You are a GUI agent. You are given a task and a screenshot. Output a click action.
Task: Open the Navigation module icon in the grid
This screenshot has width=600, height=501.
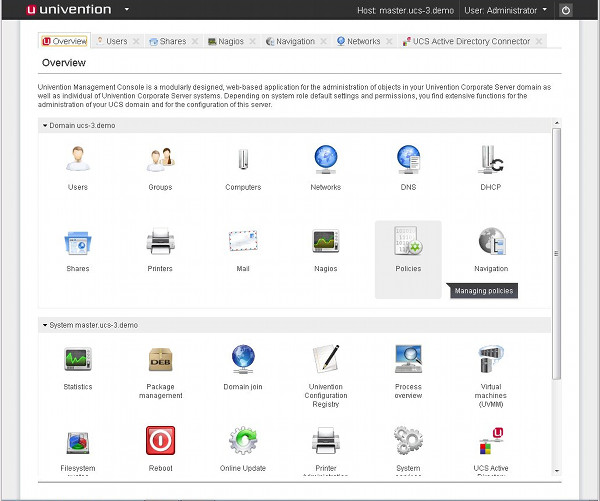point(491,241)
